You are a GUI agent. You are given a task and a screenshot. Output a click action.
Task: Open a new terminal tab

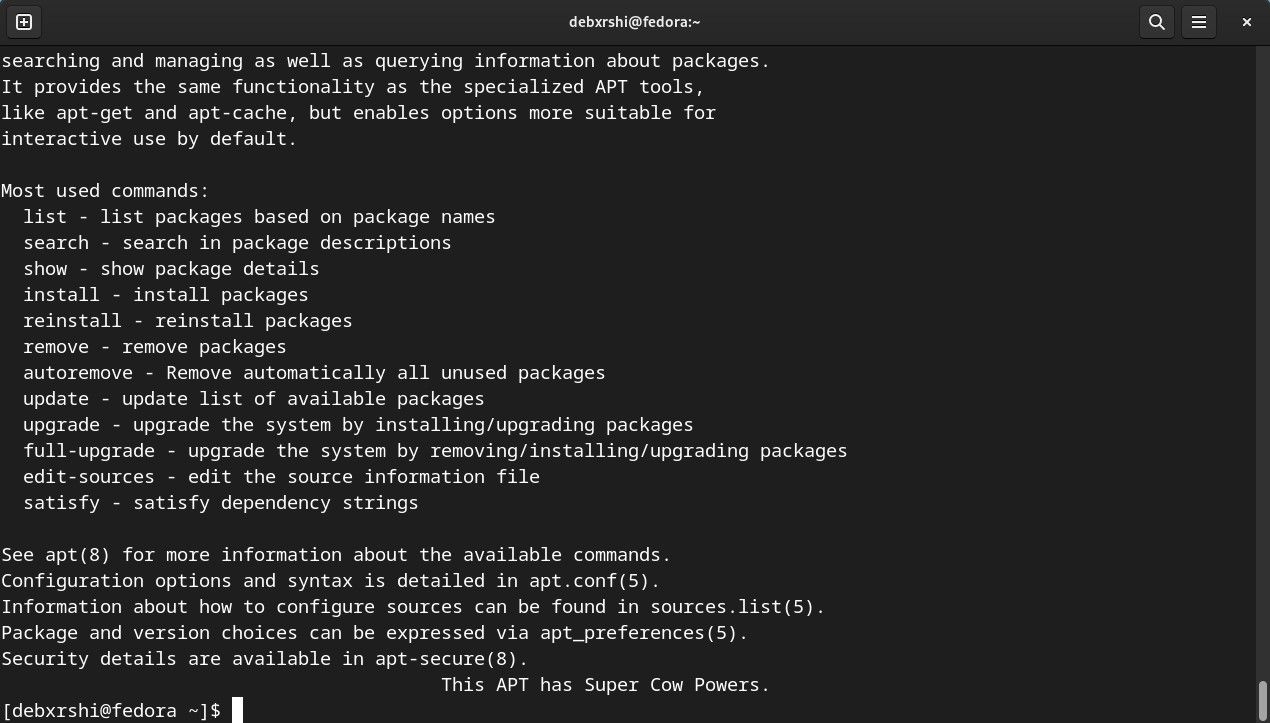point(22,21)
